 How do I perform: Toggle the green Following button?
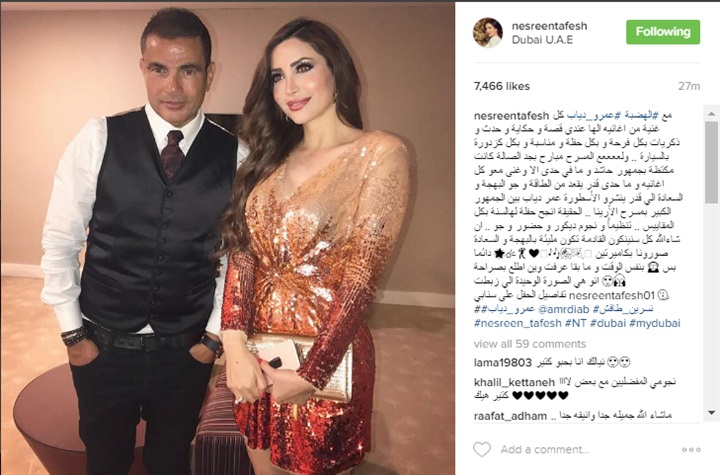tap(663, 32)
